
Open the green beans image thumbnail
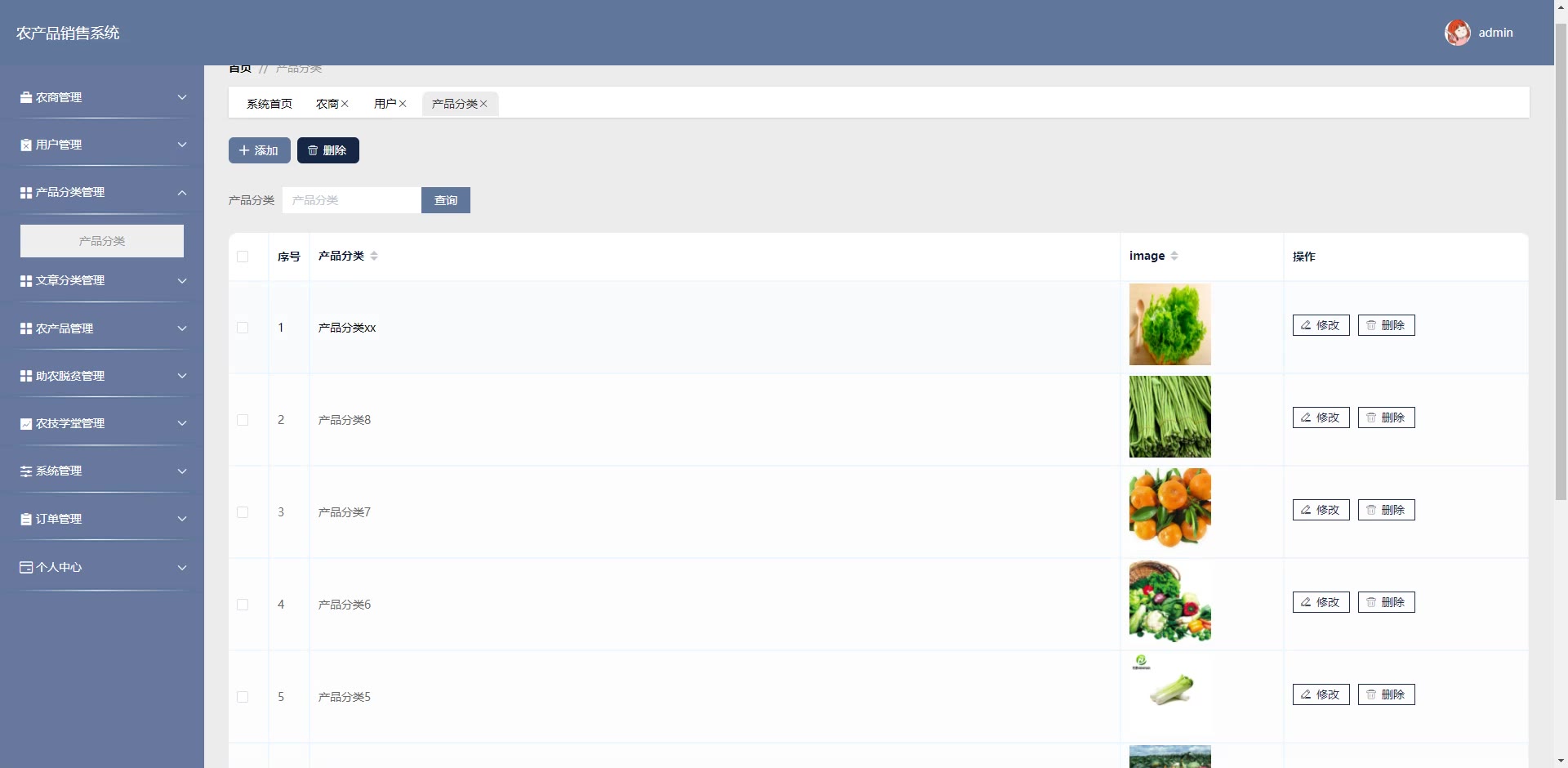click(x=1170, y=417)
